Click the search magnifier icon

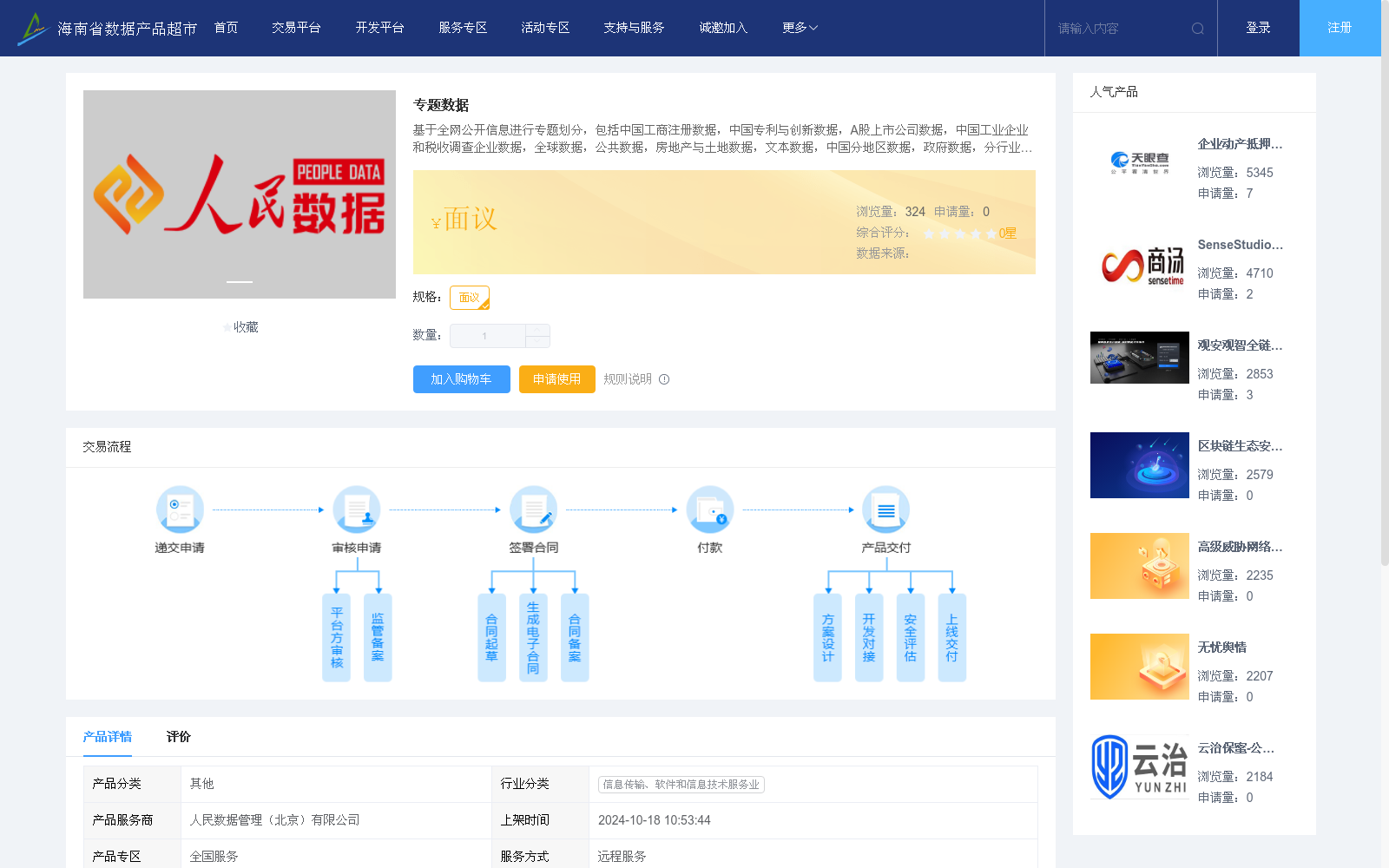point(1198,29)
